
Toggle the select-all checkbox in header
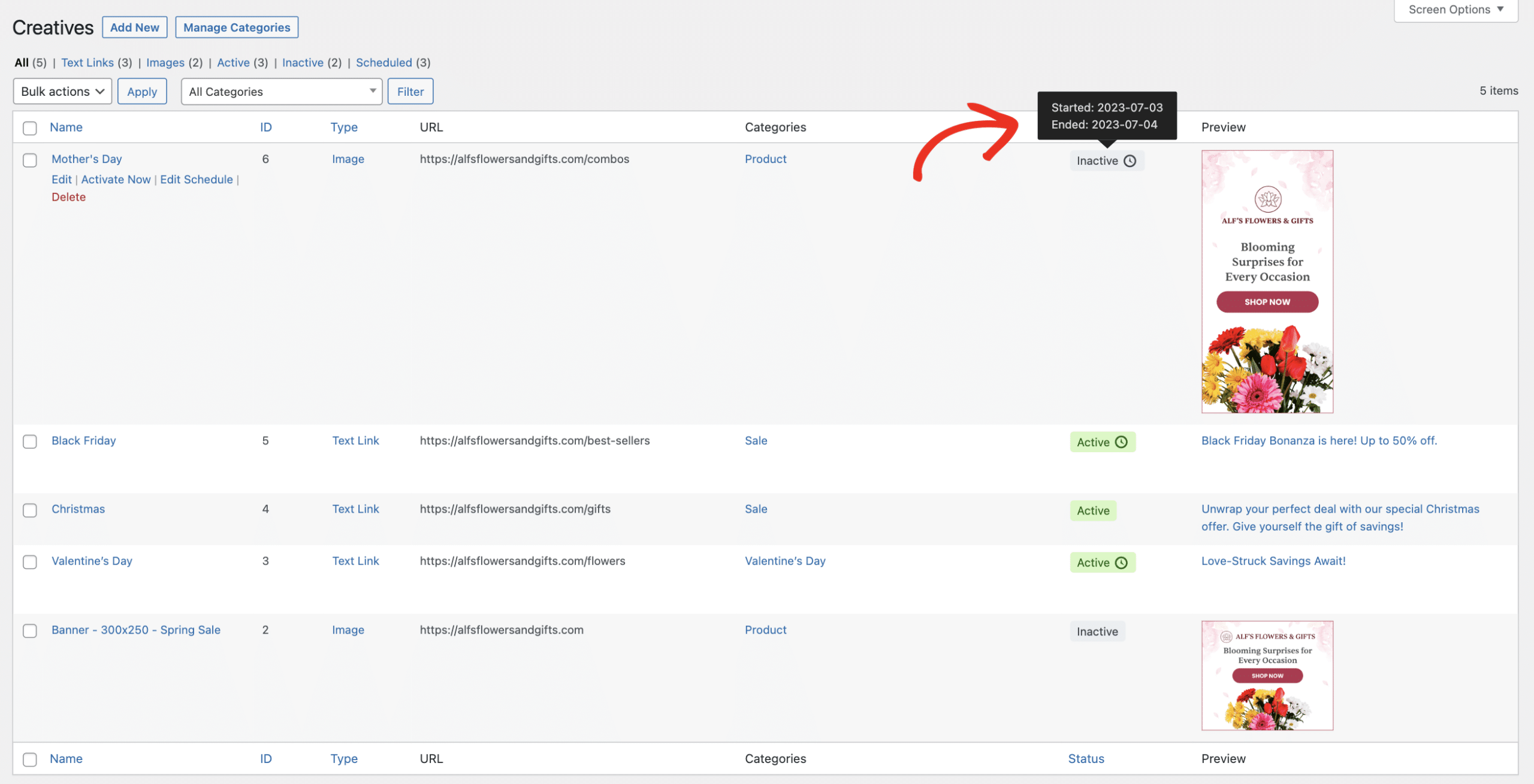(x=30, y=126)
